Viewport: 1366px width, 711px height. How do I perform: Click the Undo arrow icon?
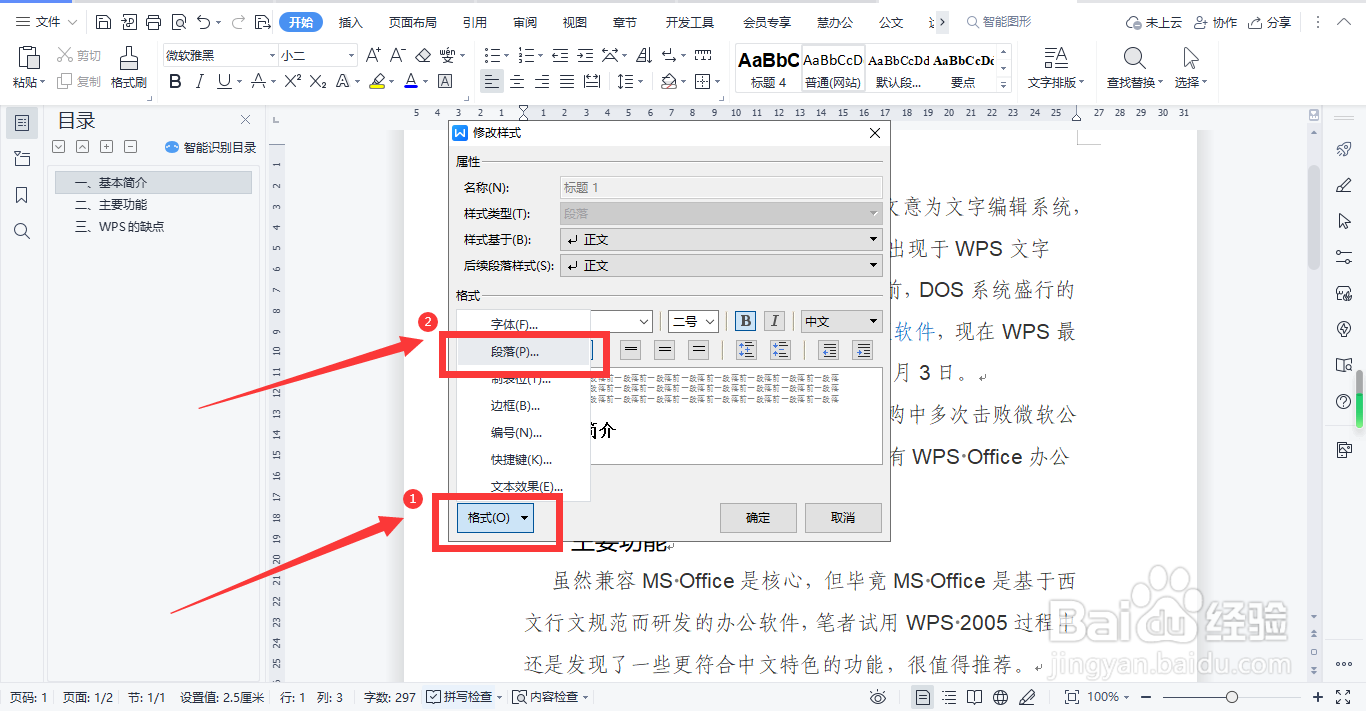204,22
